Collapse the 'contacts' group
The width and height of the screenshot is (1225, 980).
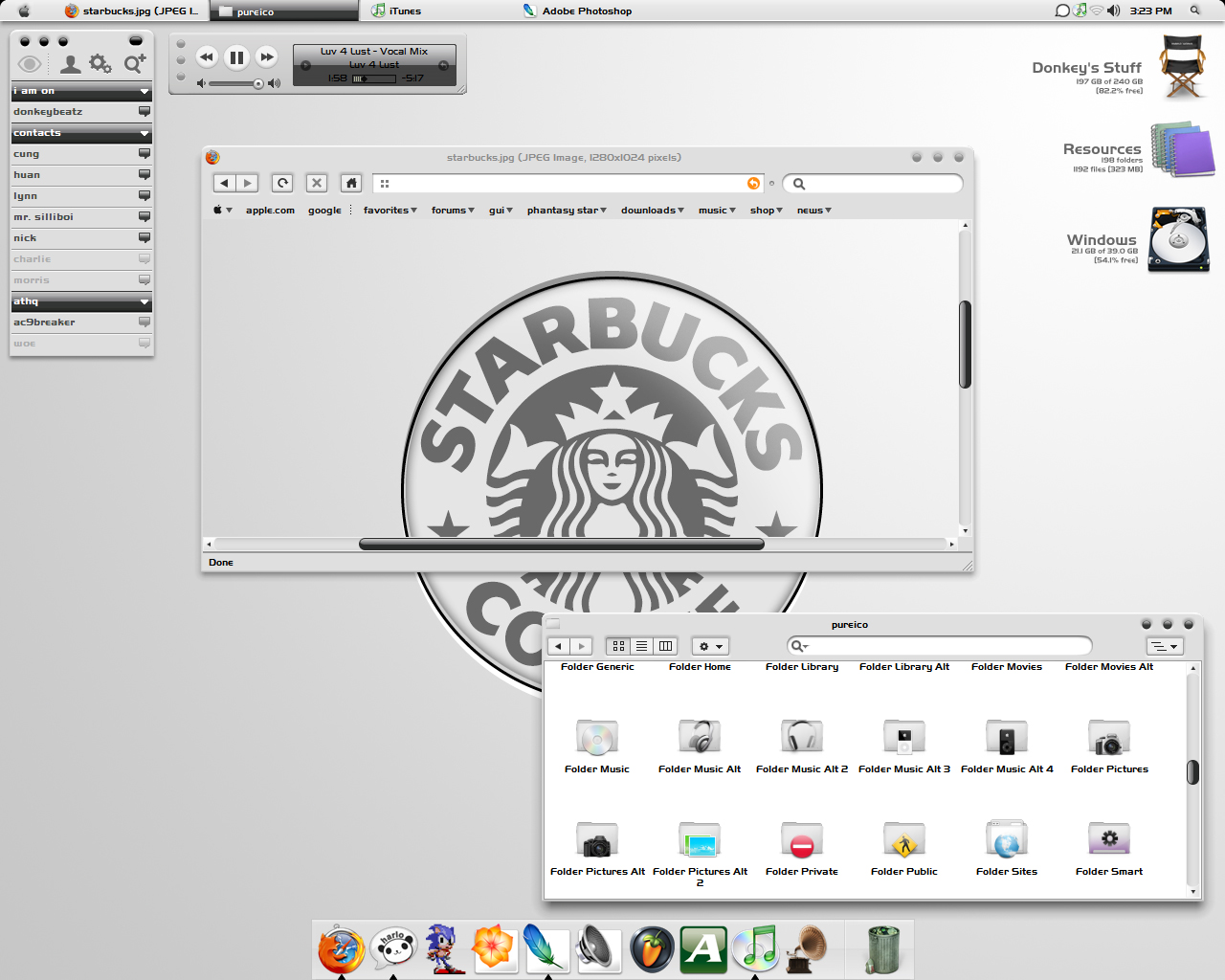(x=145, y=134)
